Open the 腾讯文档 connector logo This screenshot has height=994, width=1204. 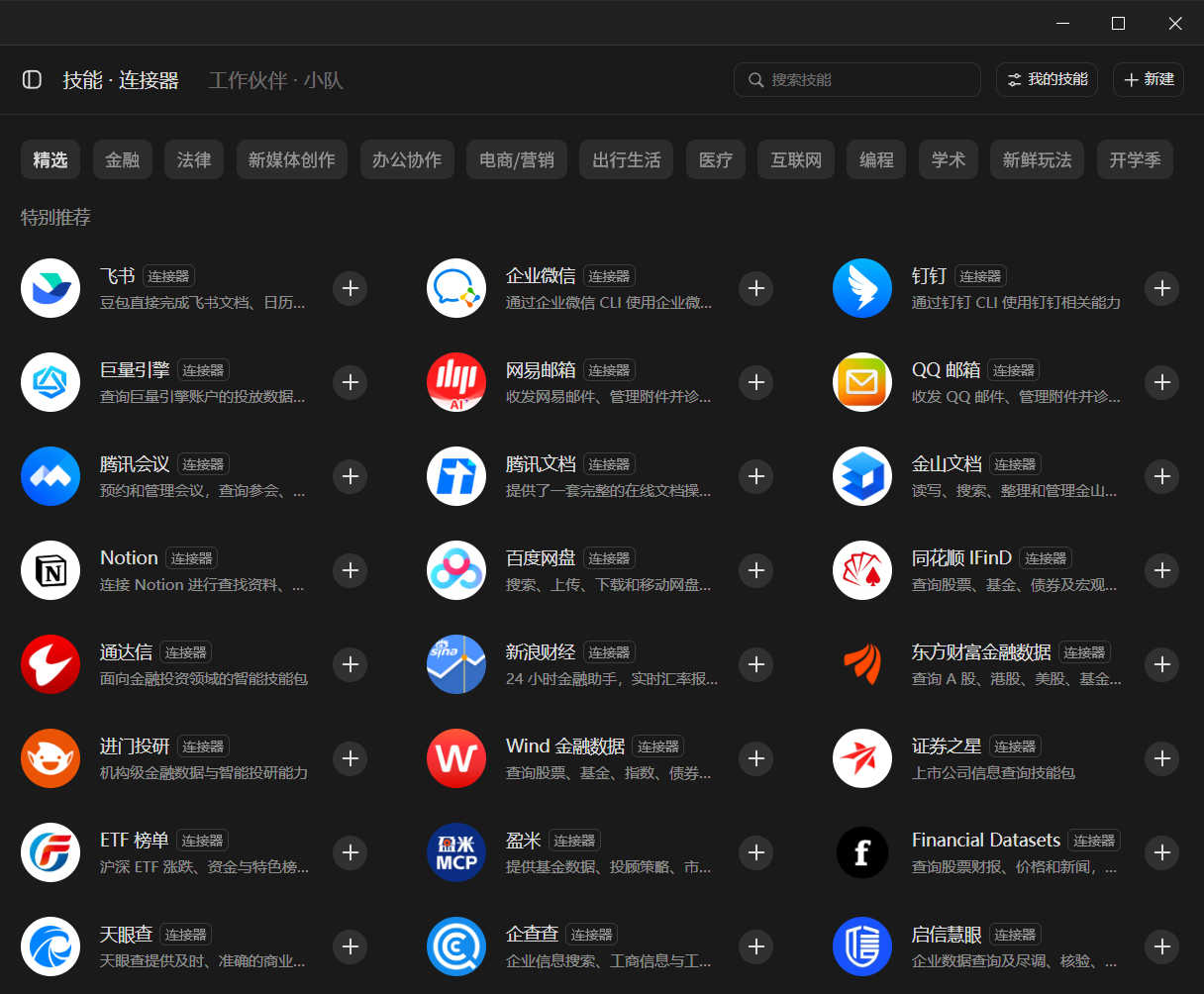pyautogui.click(x=456, y=476)
